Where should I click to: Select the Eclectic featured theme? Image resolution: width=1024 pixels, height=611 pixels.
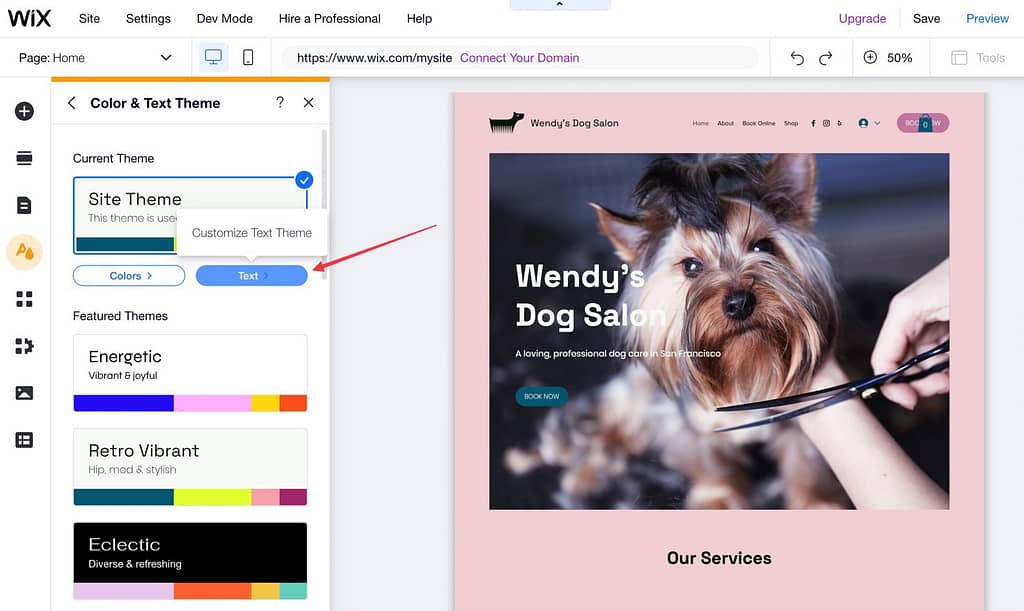[x=190, y=561]
